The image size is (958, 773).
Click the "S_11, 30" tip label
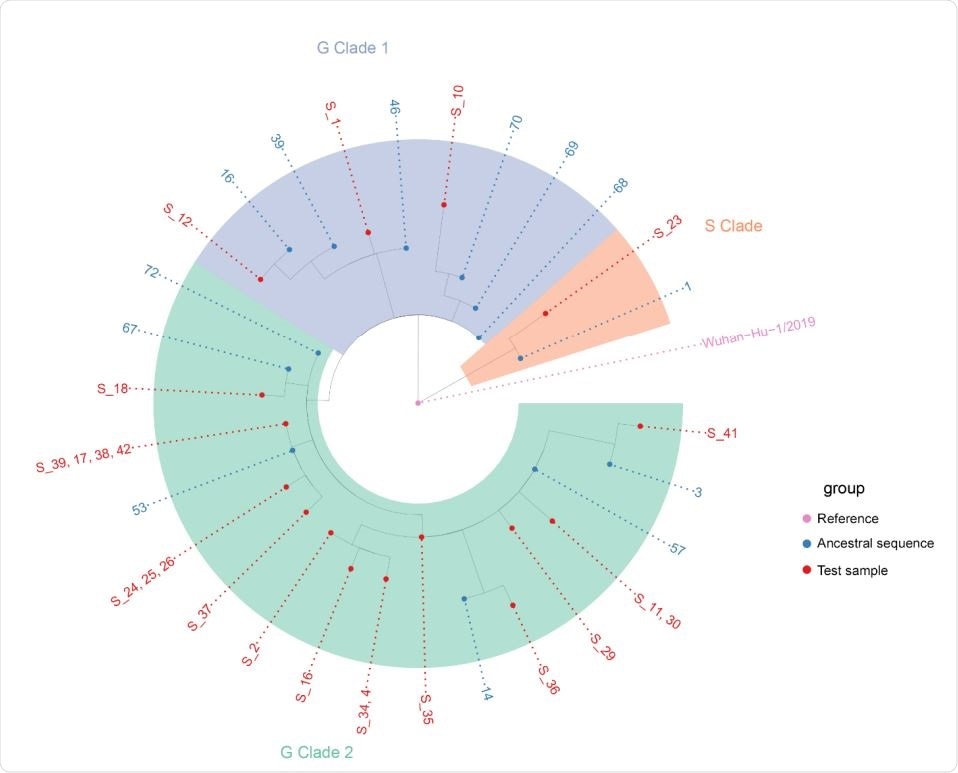pyautogui.click(x=658, y=608)
